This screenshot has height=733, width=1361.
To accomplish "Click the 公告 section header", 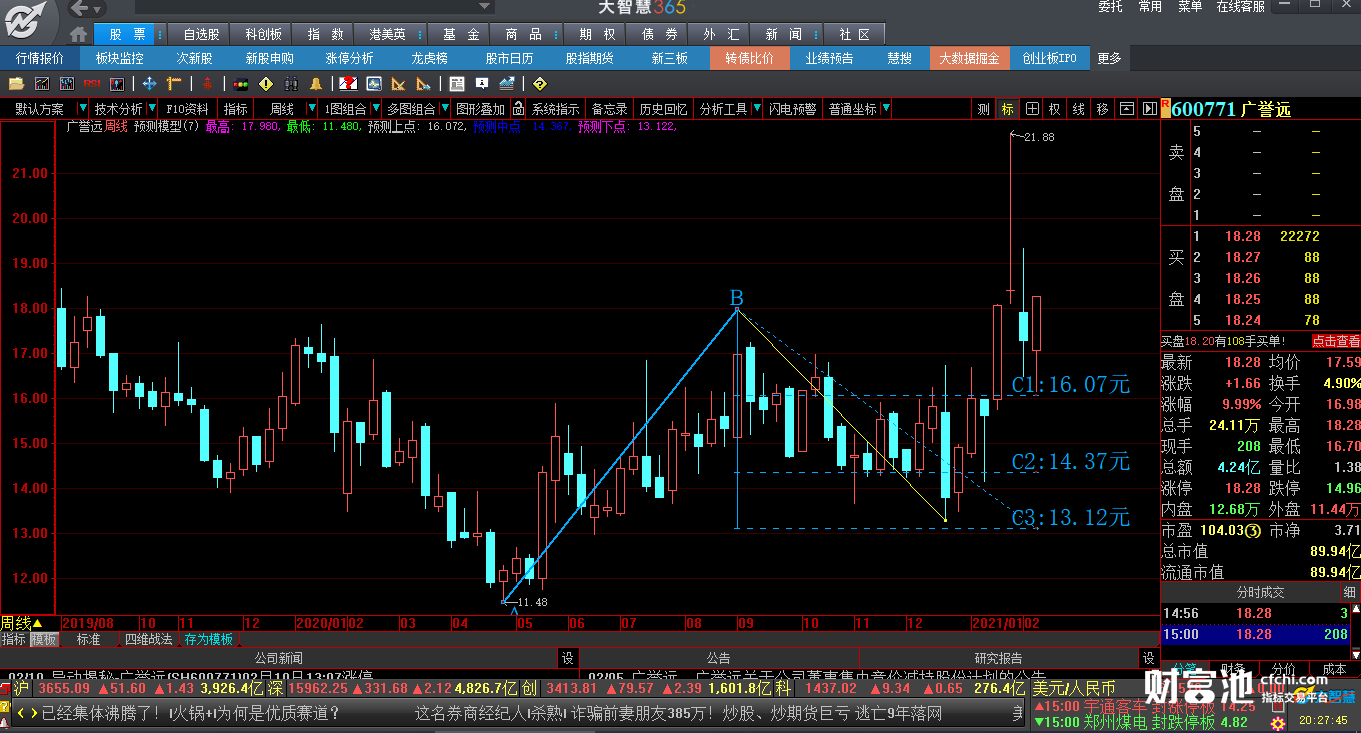I will pyautogui.click(x=718, y=658).
